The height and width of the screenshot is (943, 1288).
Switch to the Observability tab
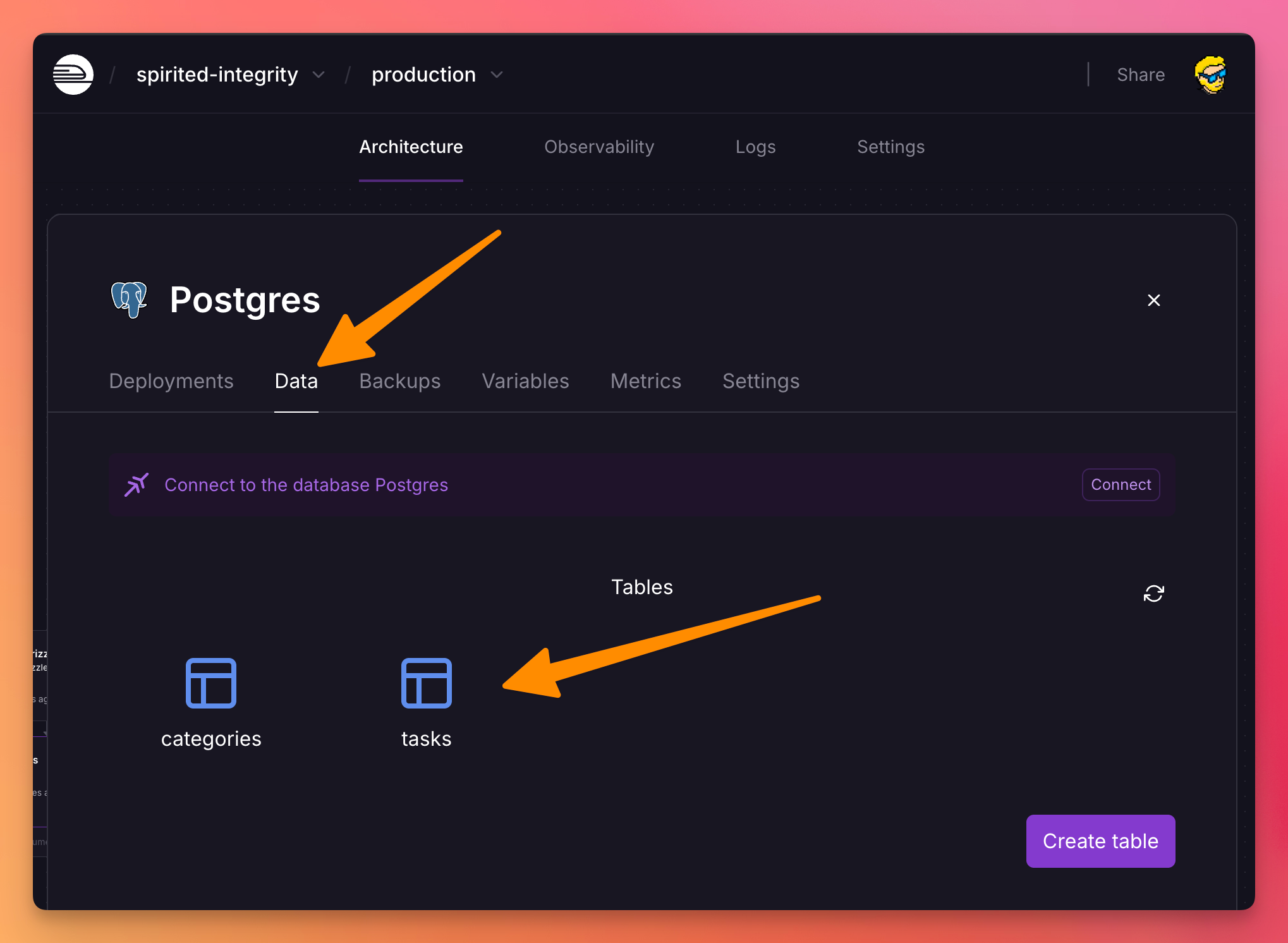point(599,147)
